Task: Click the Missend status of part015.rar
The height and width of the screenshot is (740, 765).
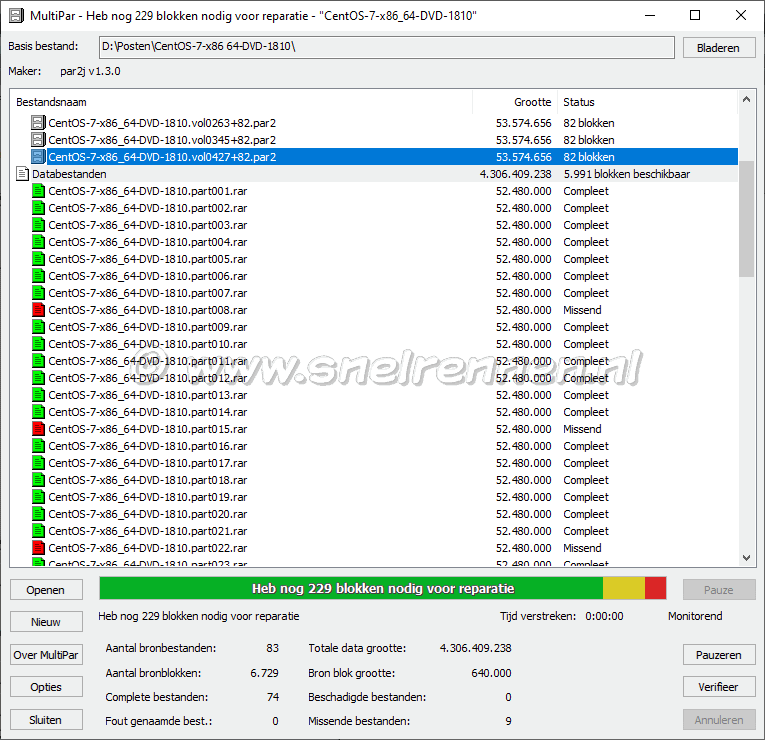Action: (582, 429)
